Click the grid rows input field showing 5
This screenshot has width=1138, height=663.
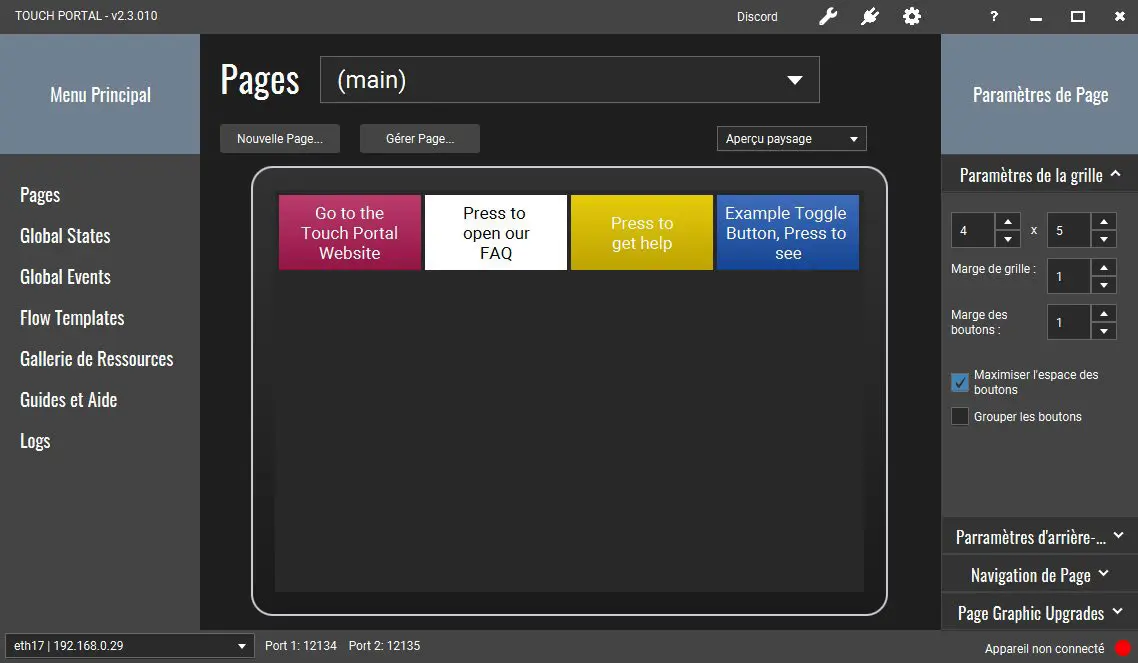pos(1068,231)
